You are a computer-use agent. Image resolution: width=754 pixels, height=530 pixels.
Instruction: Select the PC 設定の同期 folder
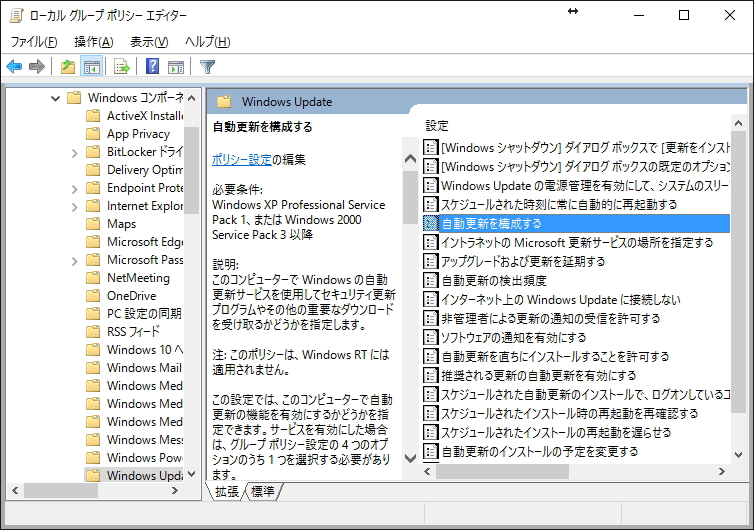click(144, 314)
